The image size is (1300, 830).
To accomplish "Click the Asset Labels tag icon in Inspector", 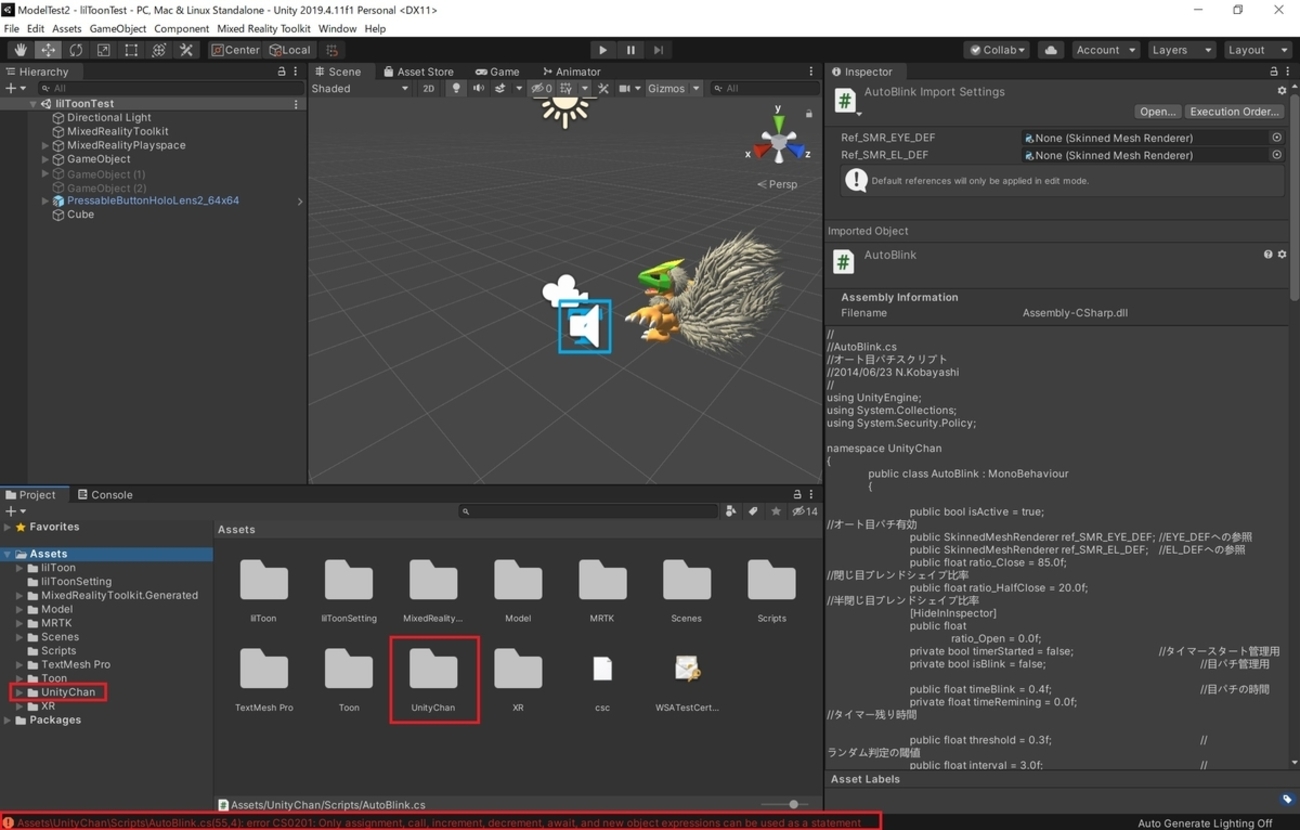I will click(1287, 799).
